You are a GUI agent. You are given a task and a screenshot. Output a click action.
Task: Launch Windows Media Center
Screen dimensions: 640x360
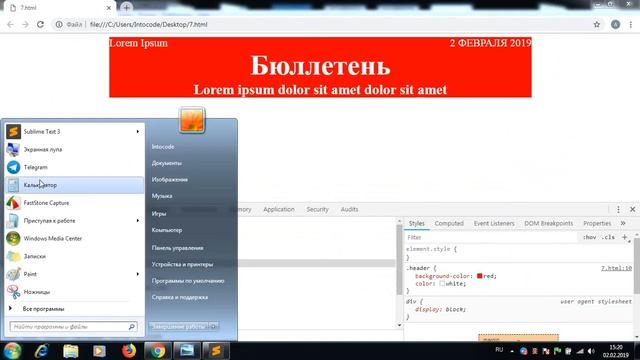point(74,238)
